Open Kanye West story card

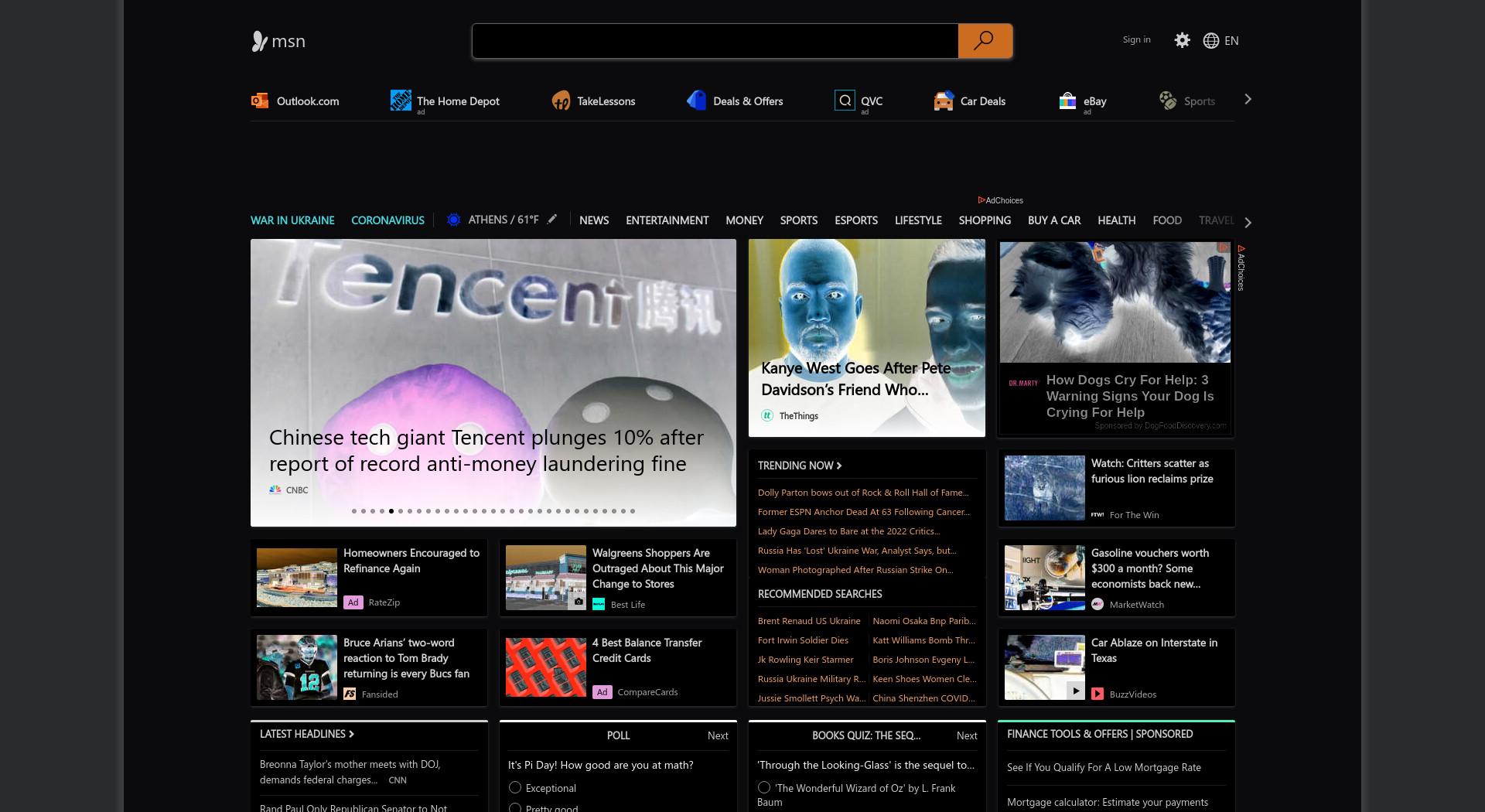pyautogui.click(x=867, y=338)
